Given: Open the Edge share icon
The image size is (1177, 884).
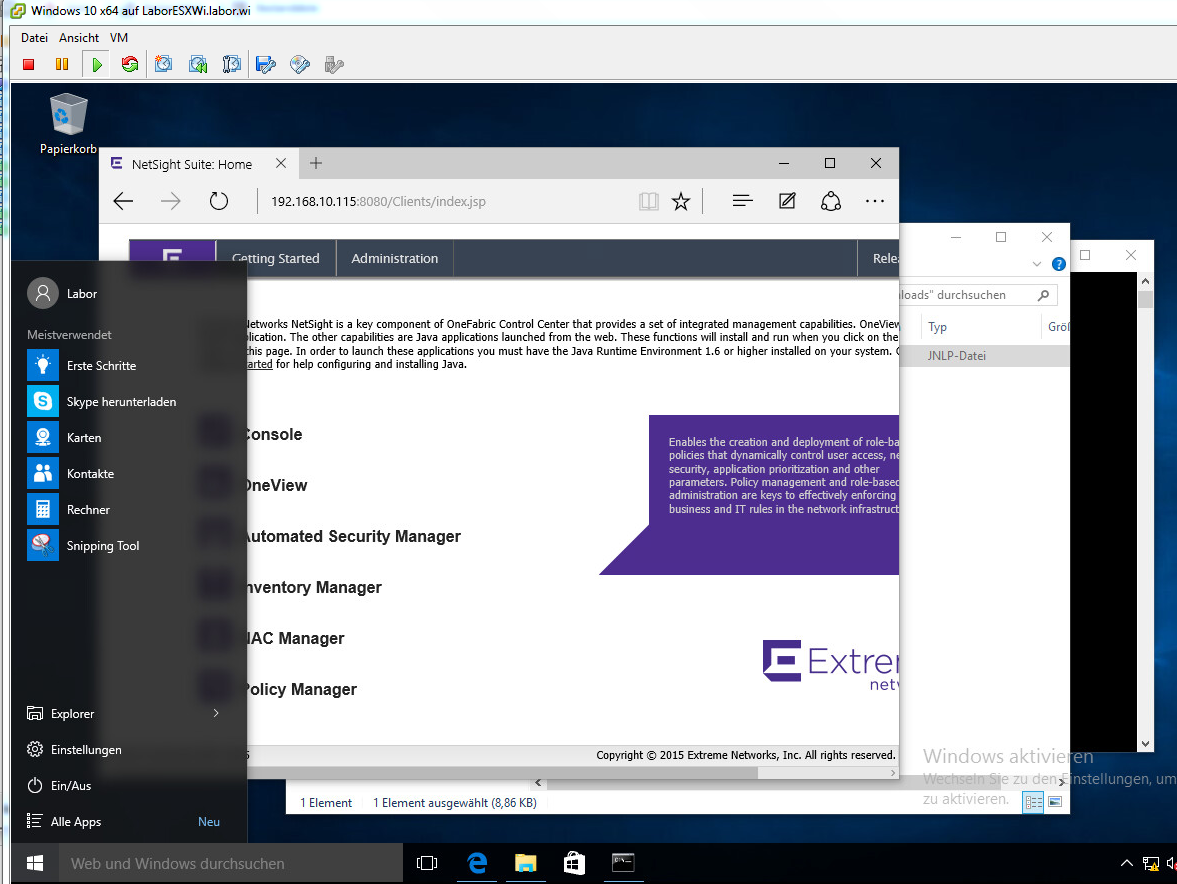Looking at the screenshot, I should coord(830,201).
